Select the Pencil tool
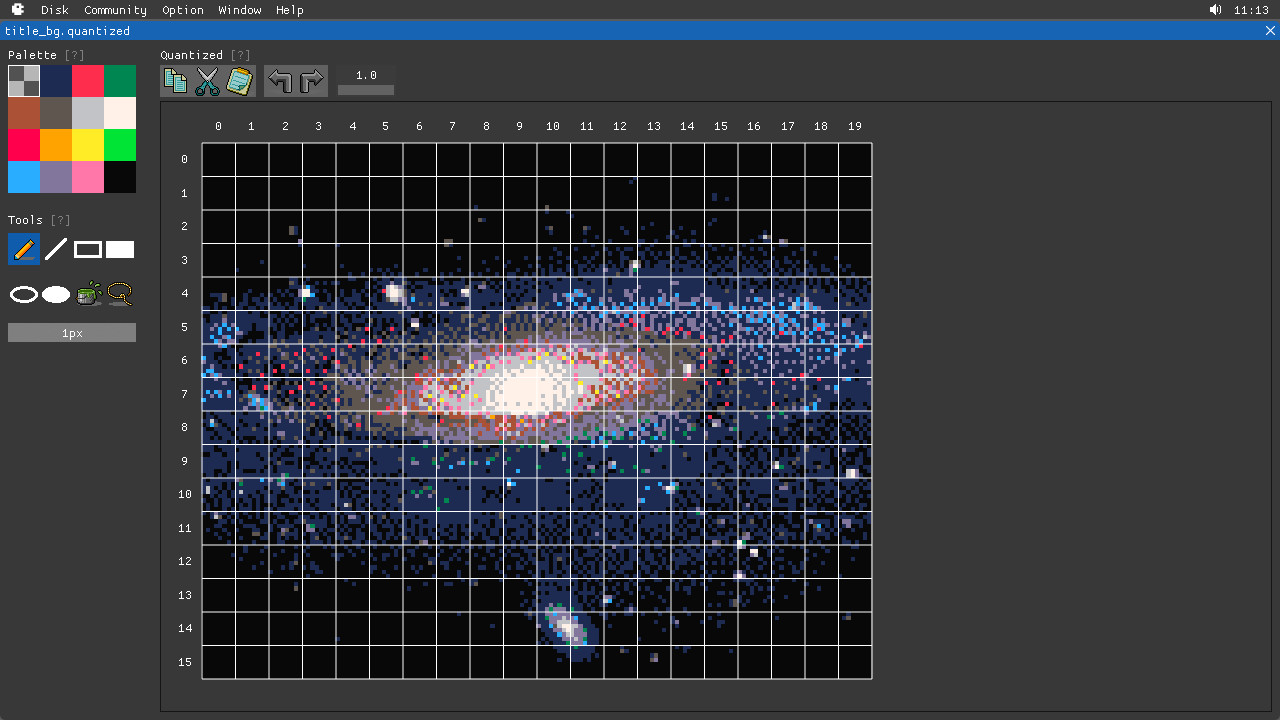The image size is (1280, 720). tap(24, 249)
